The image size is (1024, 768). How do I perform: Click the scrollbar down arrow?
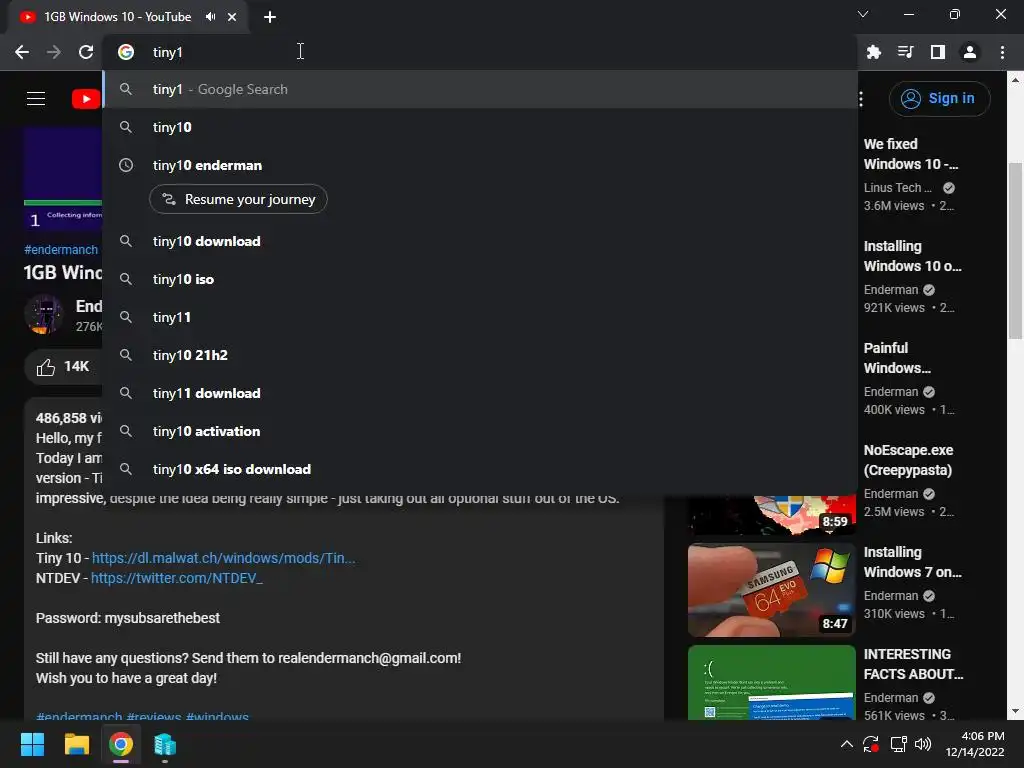(1015, 711)
